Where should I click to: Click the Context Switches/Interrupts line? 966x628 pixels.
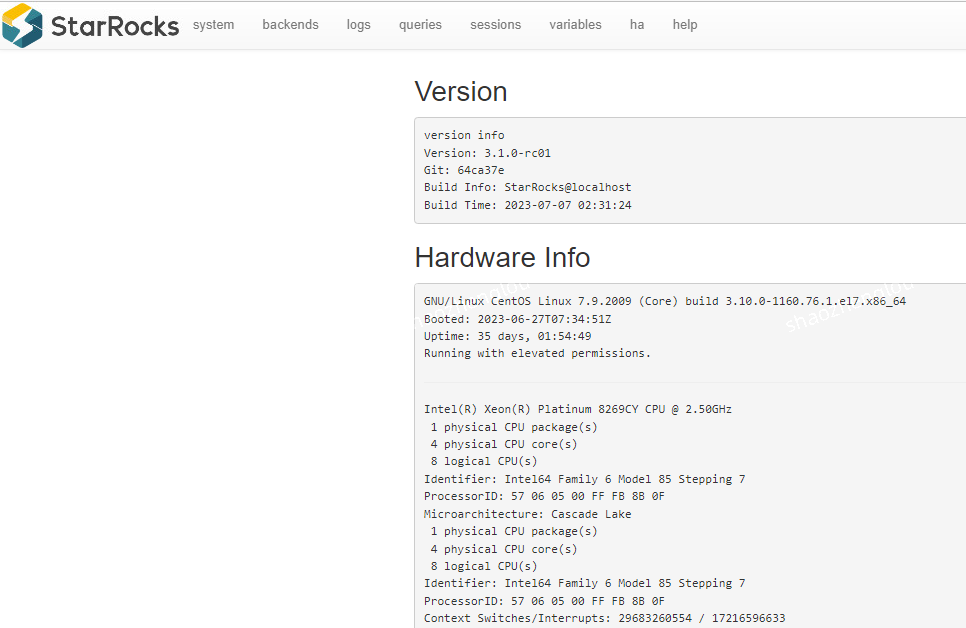pos(604,618)
